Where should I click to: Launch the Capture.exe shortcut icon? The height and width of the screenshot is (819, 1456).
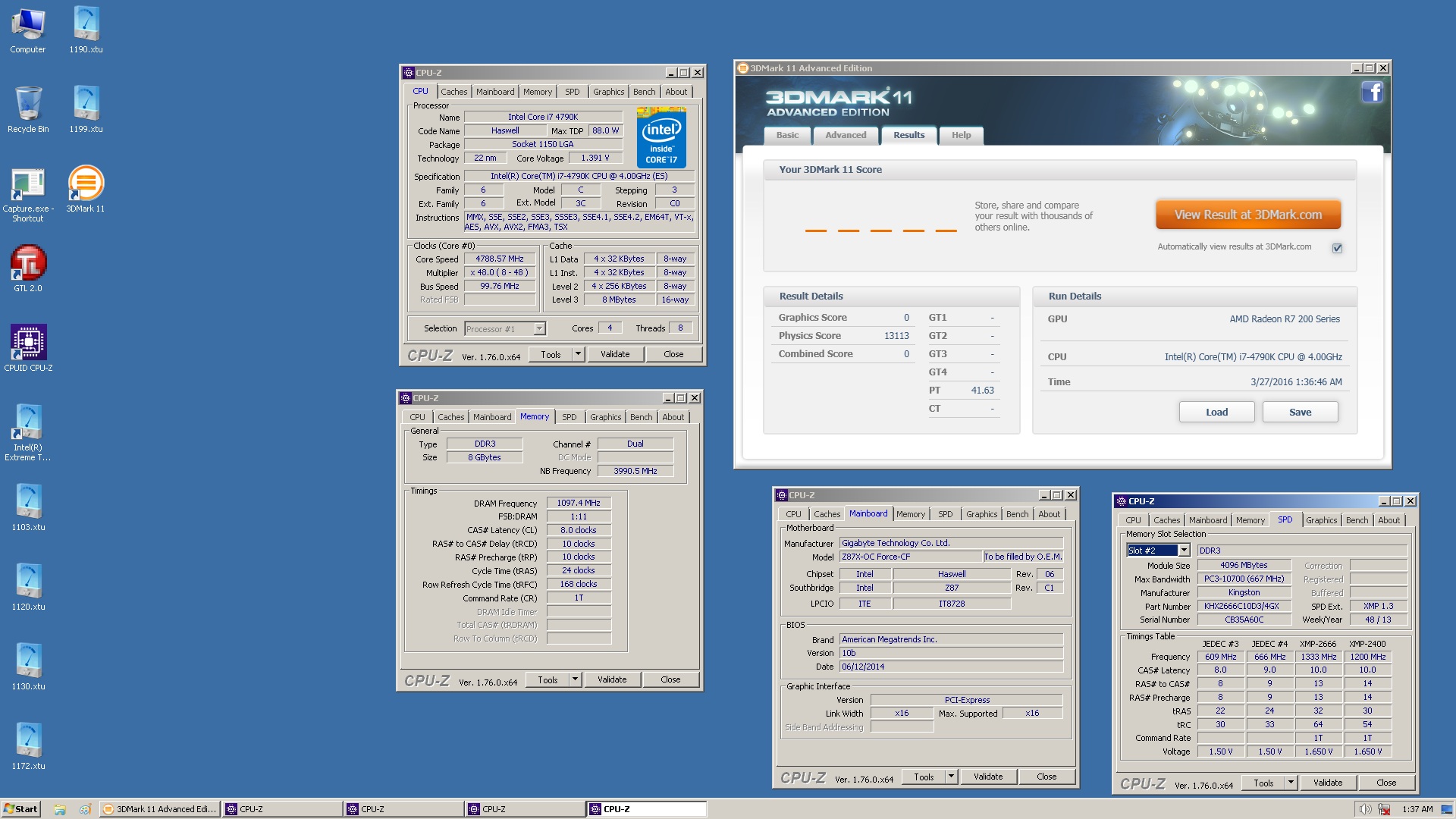tap(28, 195)
